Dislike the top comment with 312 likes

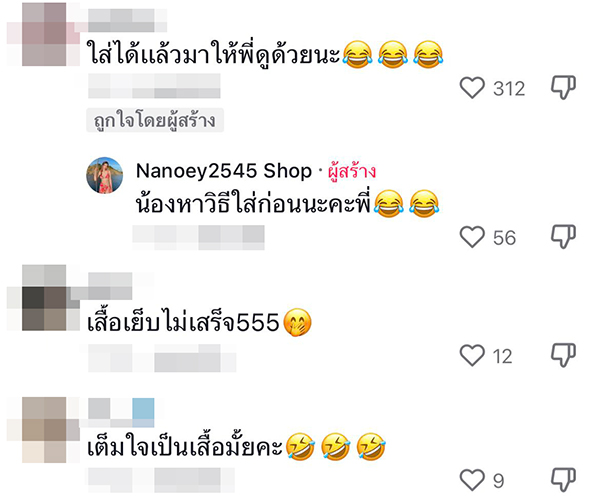pyautogui.click(x=563, y=87)
